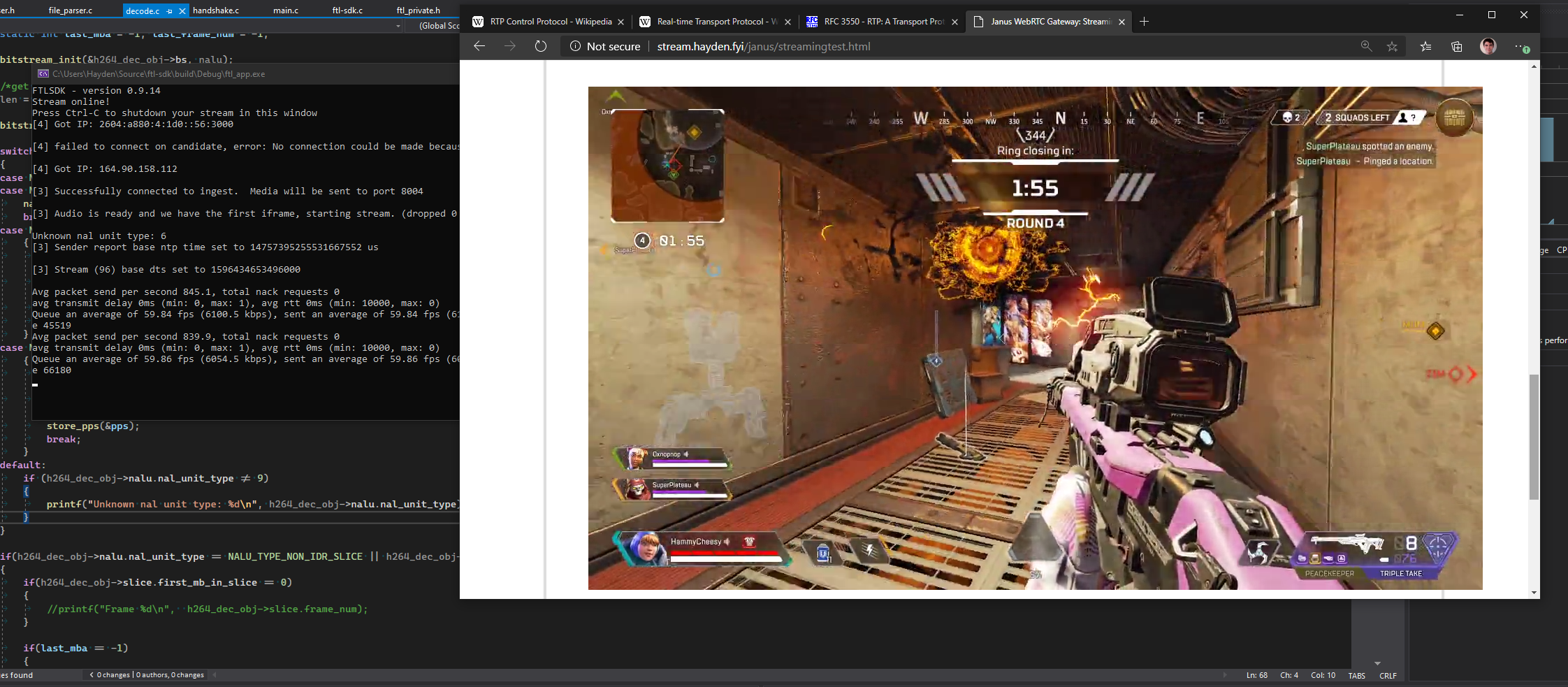
Task: Change the CRLF line ending setting
Action: (x=1388, y=675)
